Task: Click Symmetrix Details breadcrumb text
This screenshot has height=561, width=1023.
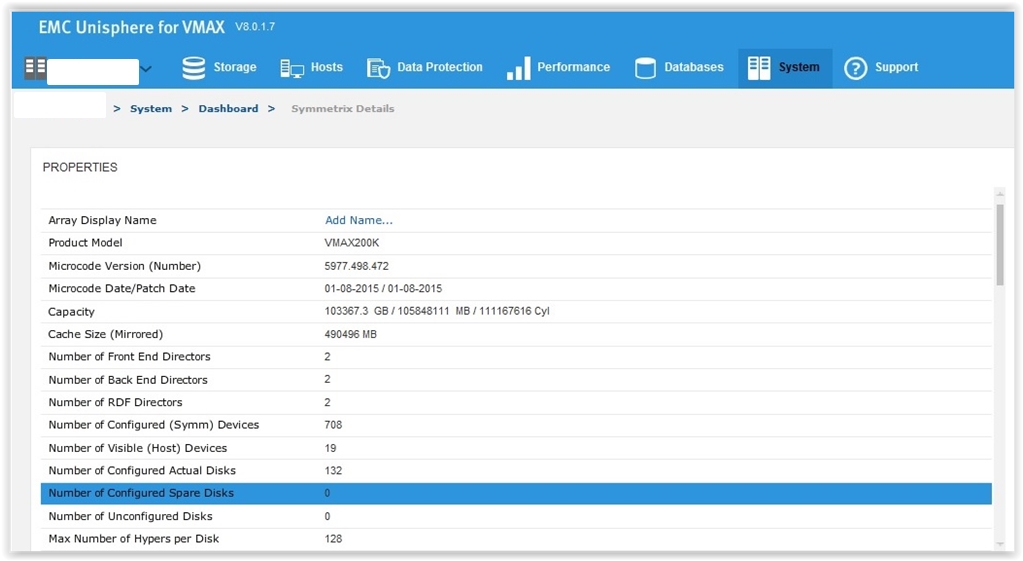Action: (x=343, y=108)
